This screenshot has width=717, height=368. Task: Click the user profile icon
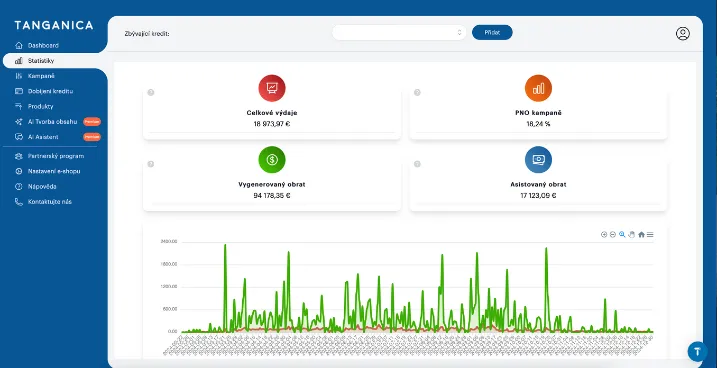click(x=682, y=33)
